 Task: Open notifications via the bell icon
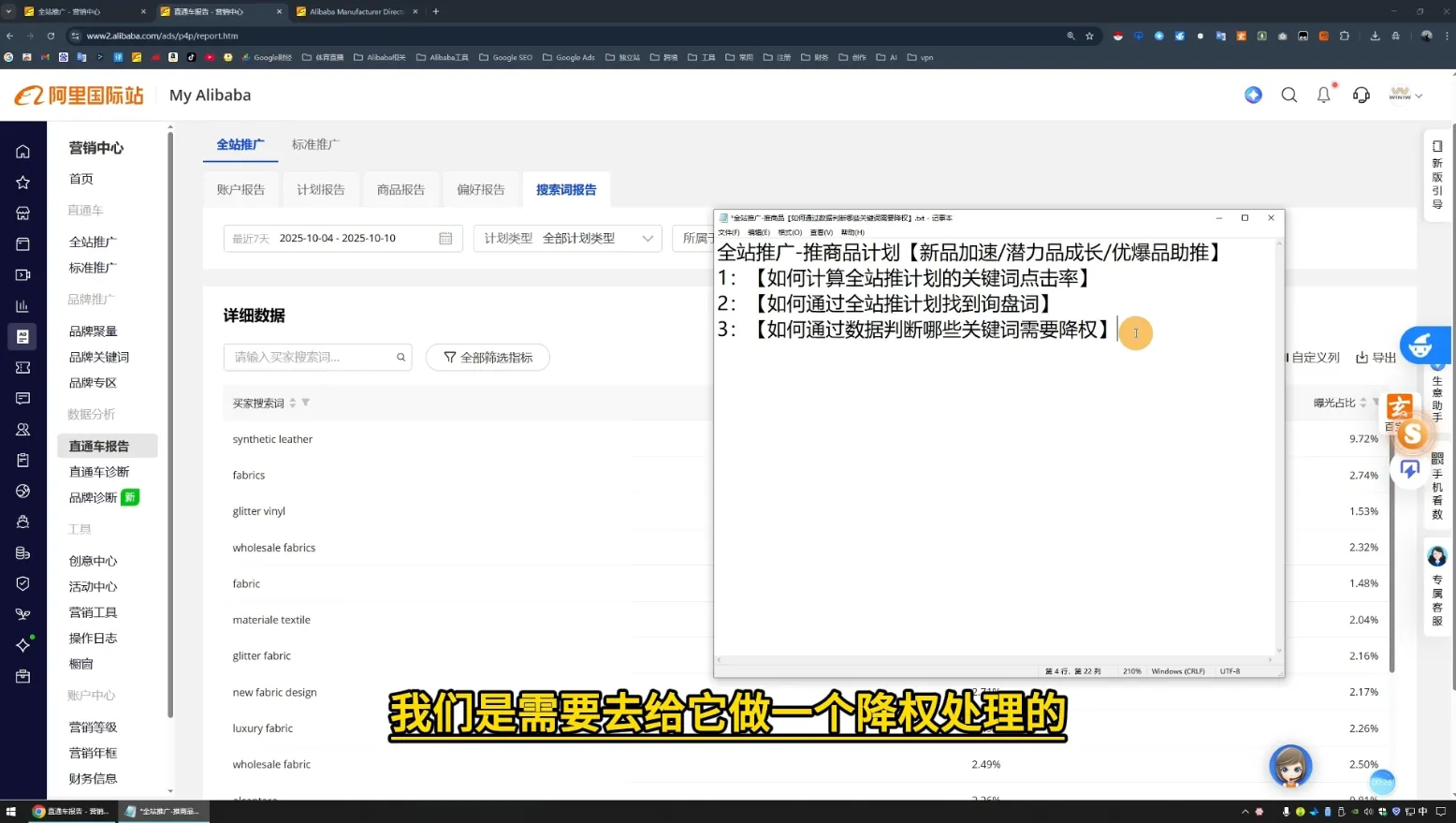coord(1323,95)
